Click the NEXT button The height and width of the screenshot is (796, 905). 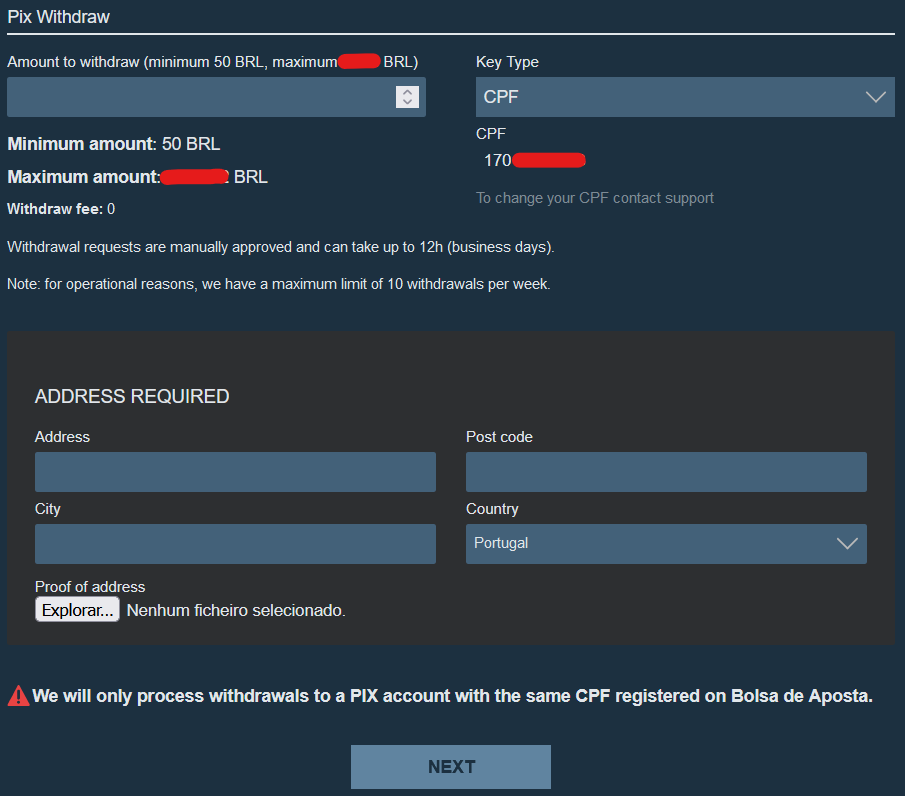451,767
